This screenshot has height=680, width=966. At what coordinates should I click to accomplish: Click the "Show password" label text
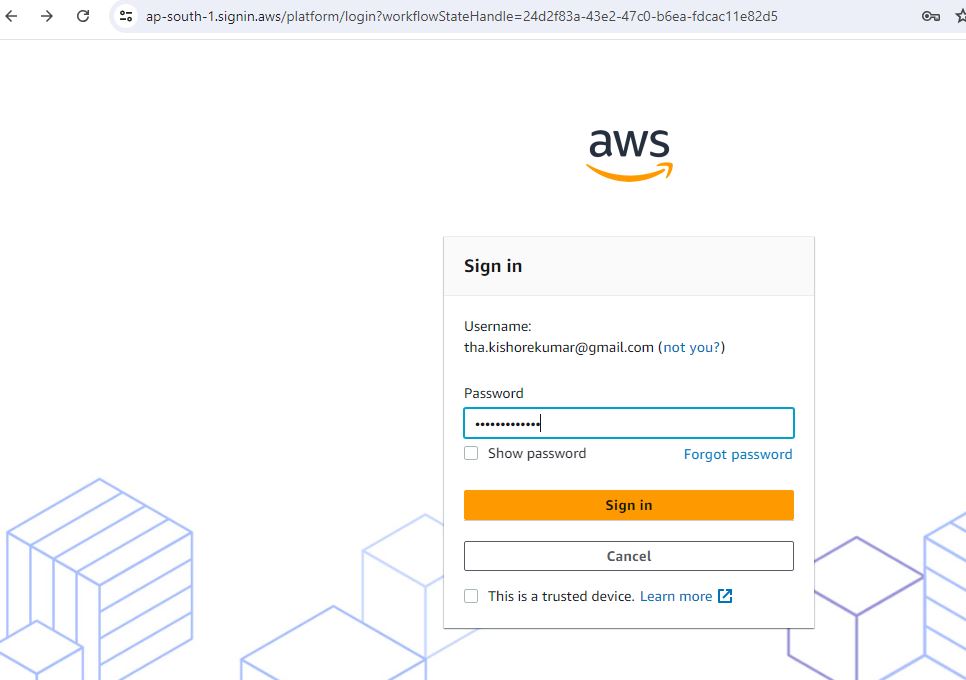tap(537, 453)
